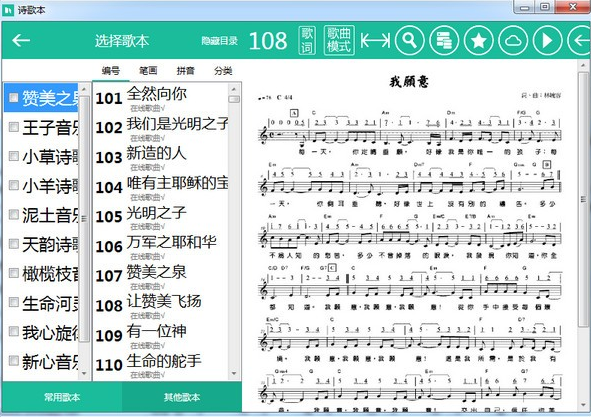The image size is (591, 417).
Task: Click the songbook list scrollbar thumb
Action: [x=84, y=219]
